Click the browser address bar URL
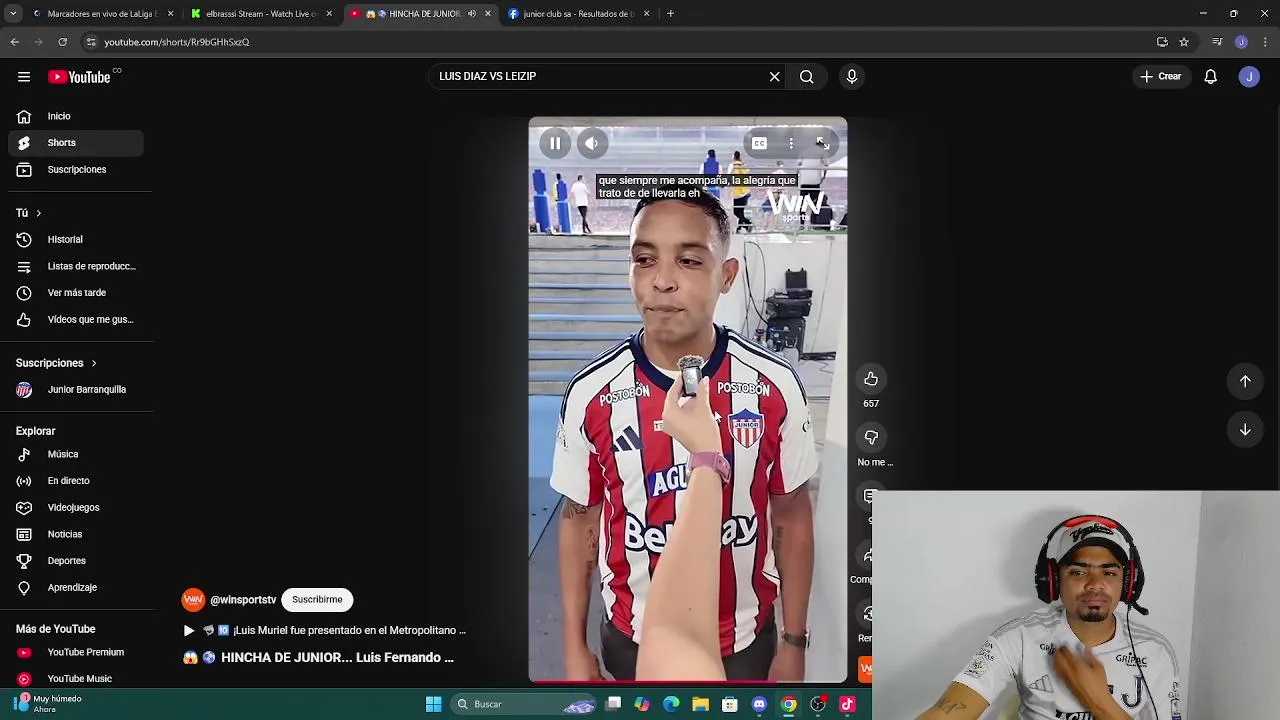 click(x=177, y=42)
